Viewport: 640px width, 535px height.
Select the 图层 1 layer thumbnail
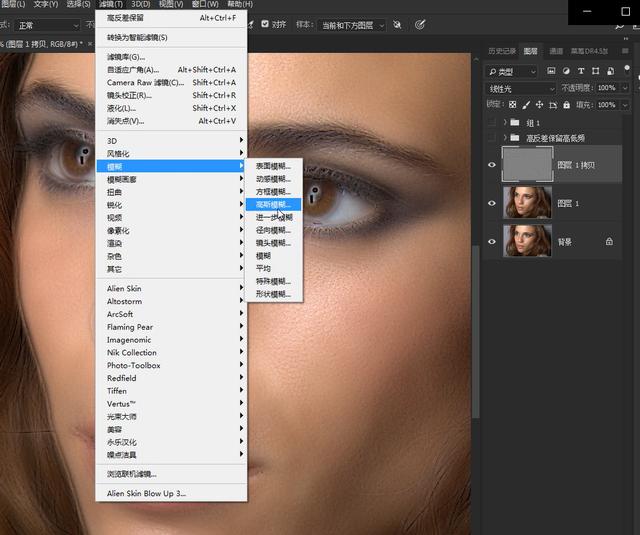pyautogui.click(x=527, y=203)
